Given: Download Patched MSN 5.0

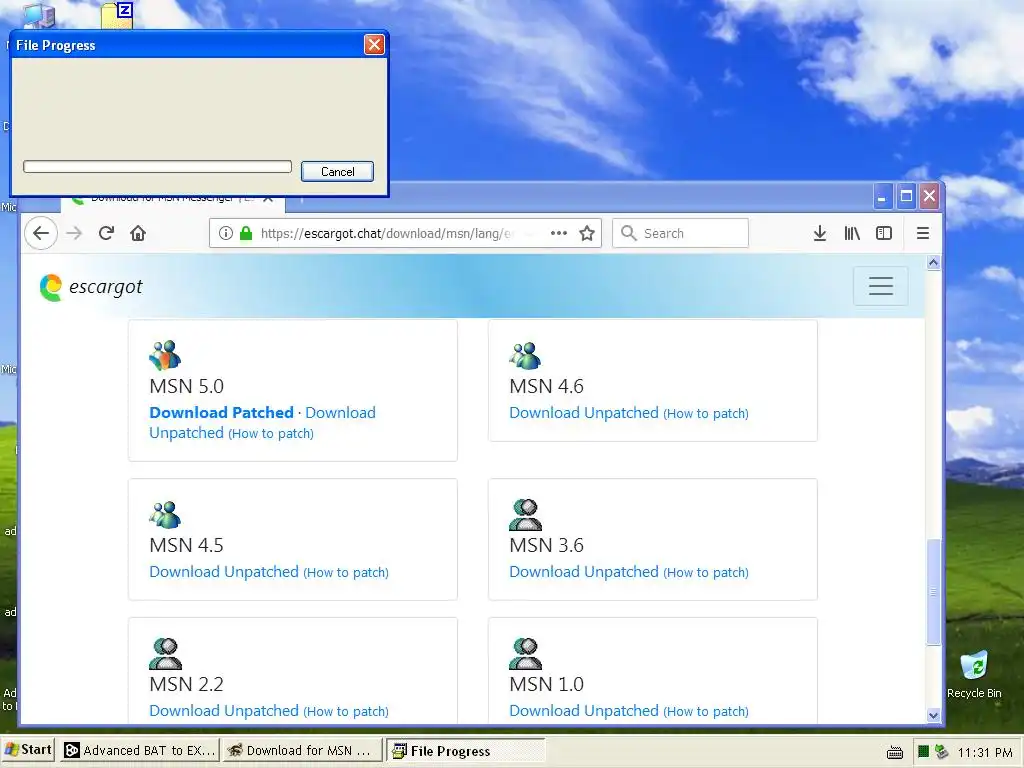Looking at the screenshot, I should click(x=221, y=413).
